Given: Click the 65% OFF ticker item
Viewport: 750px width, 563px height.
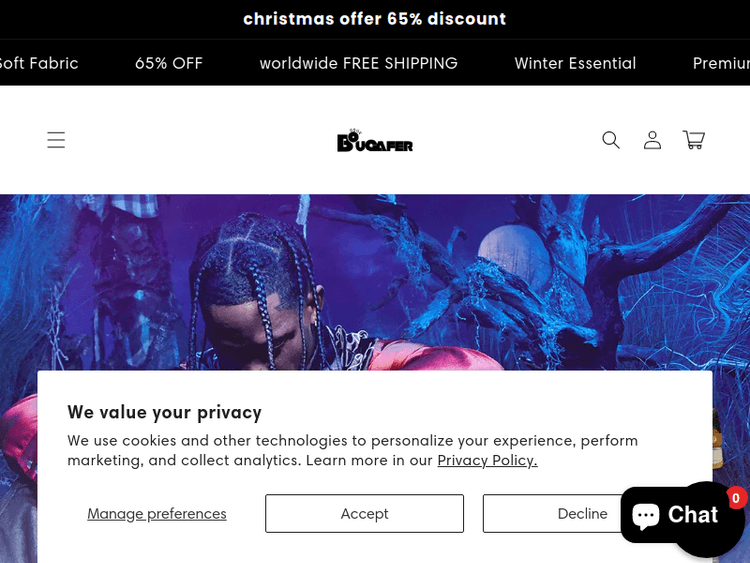Looking at the screenshot, I should (x=169, y=63).
